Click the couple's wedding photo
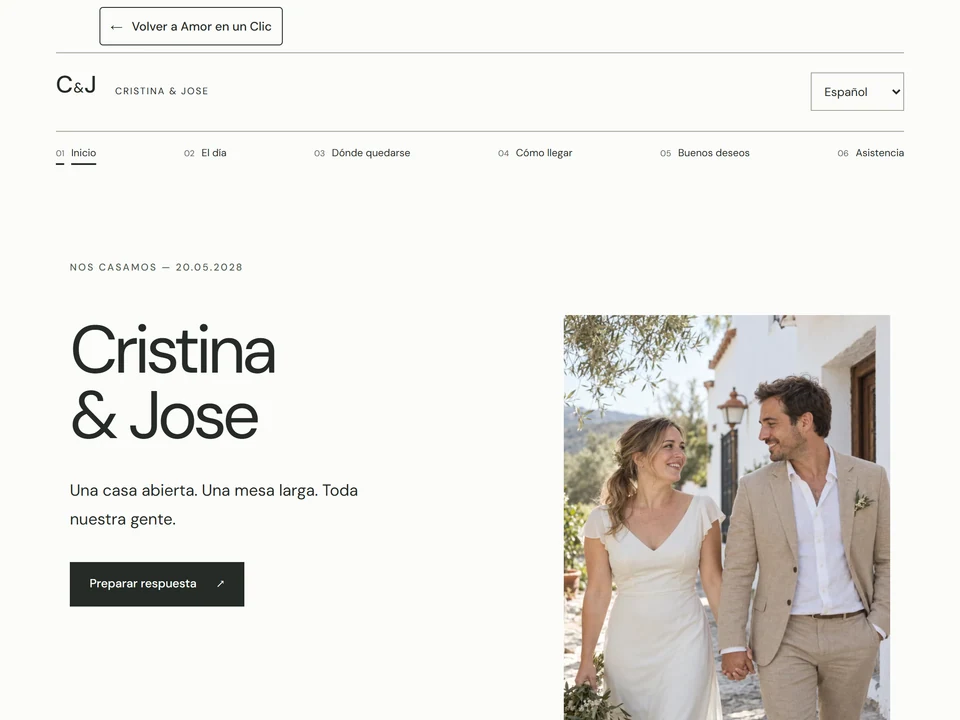960x720 pixels. click(x=727, y=517)
